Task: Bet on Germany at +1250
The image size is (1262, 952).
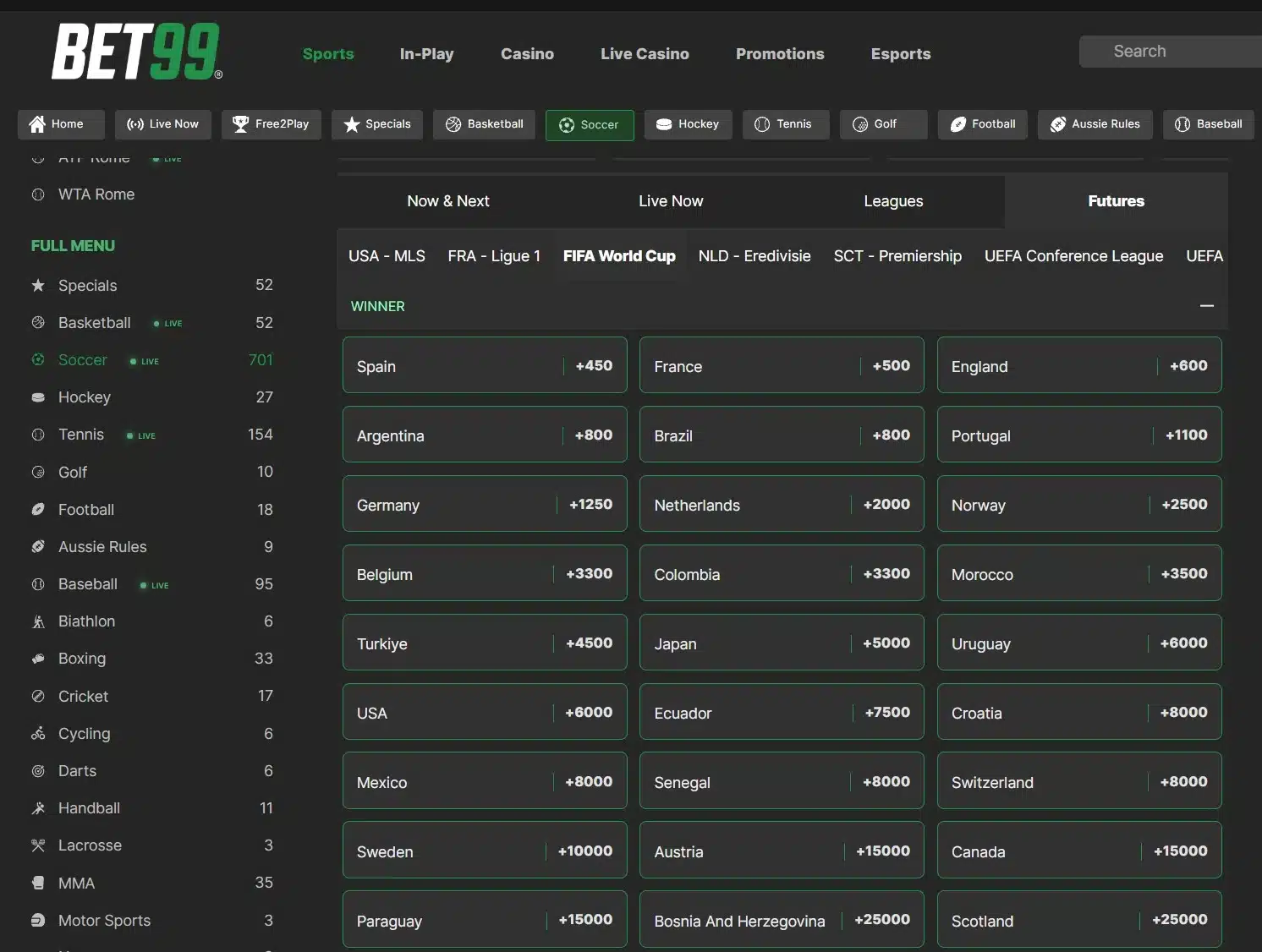Action: (x=485, y=504)
